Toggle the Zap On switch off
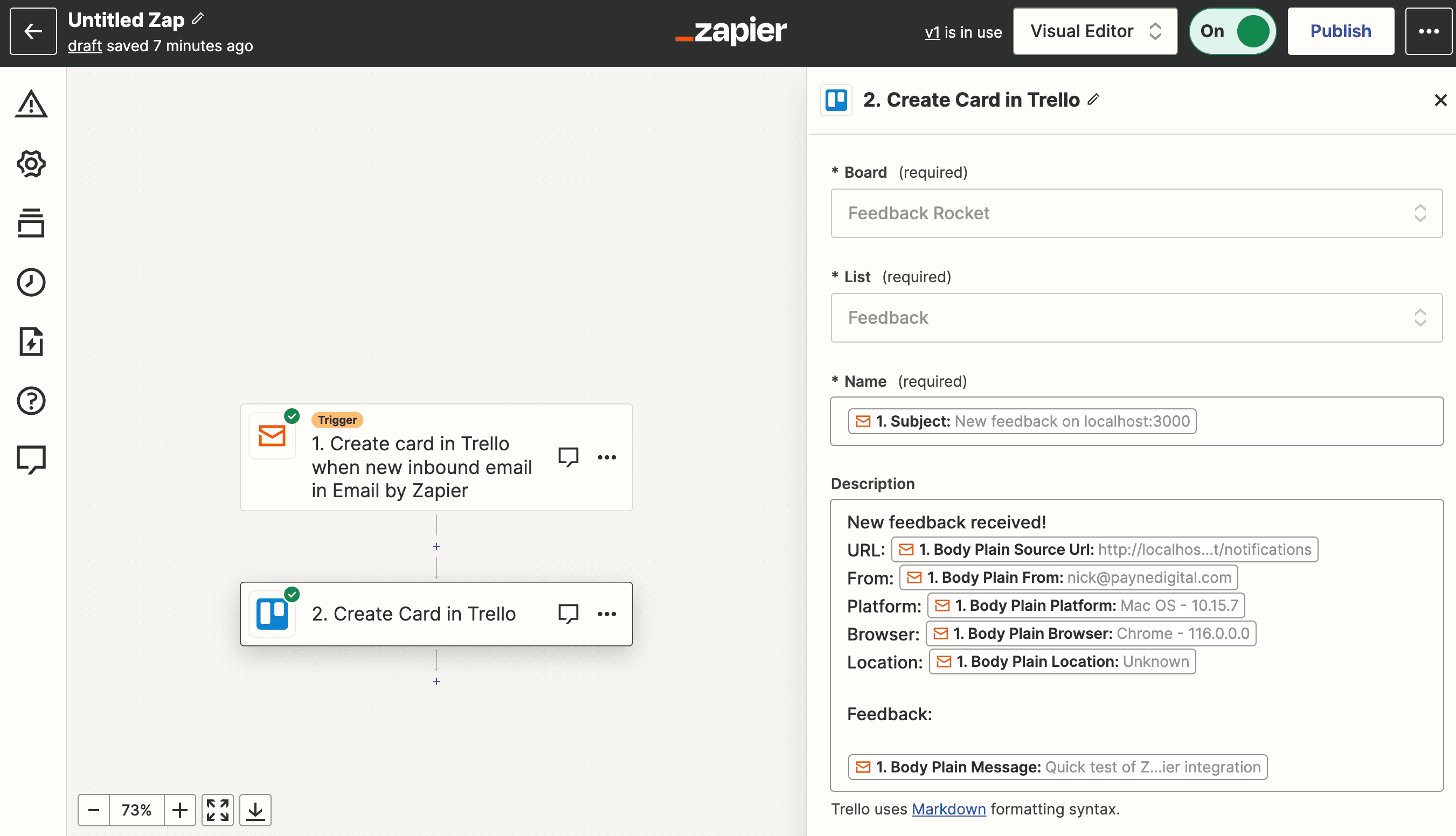 tap(1232, 32)
